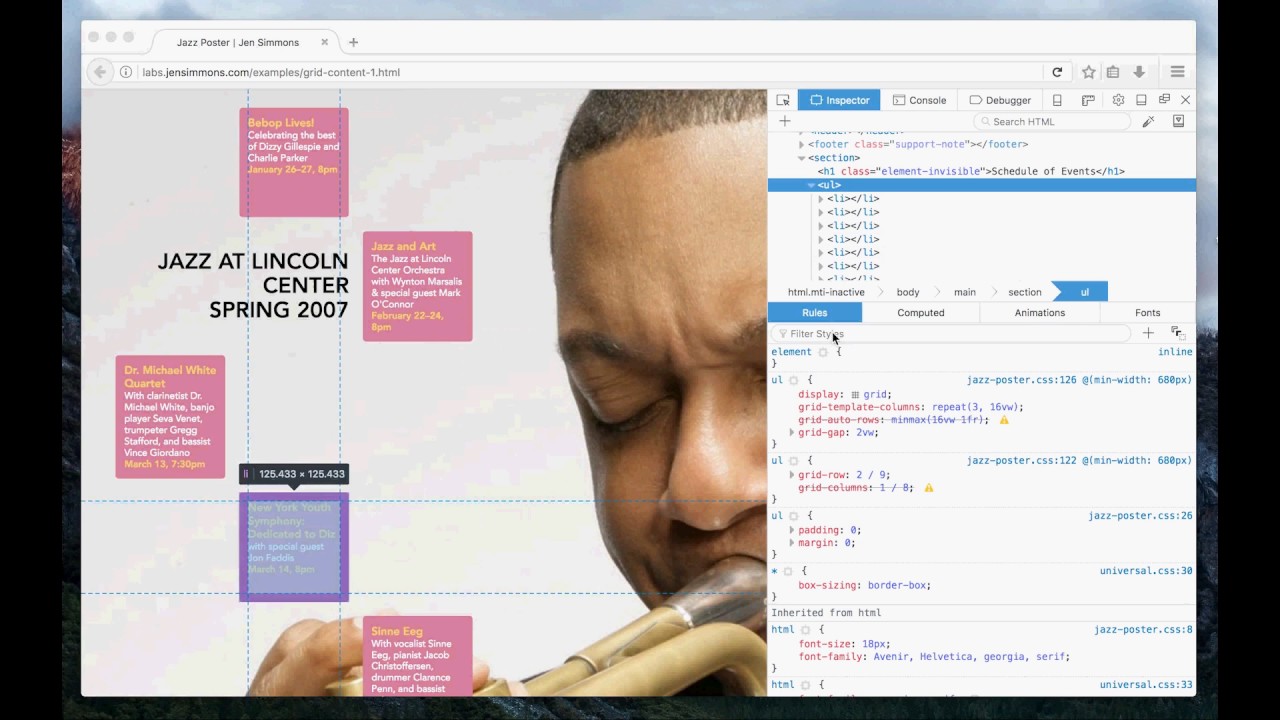The height and width of the screenshot is (720, 1280).
Task: Change devtools dock side icon
Action: tap(1141, 100)
